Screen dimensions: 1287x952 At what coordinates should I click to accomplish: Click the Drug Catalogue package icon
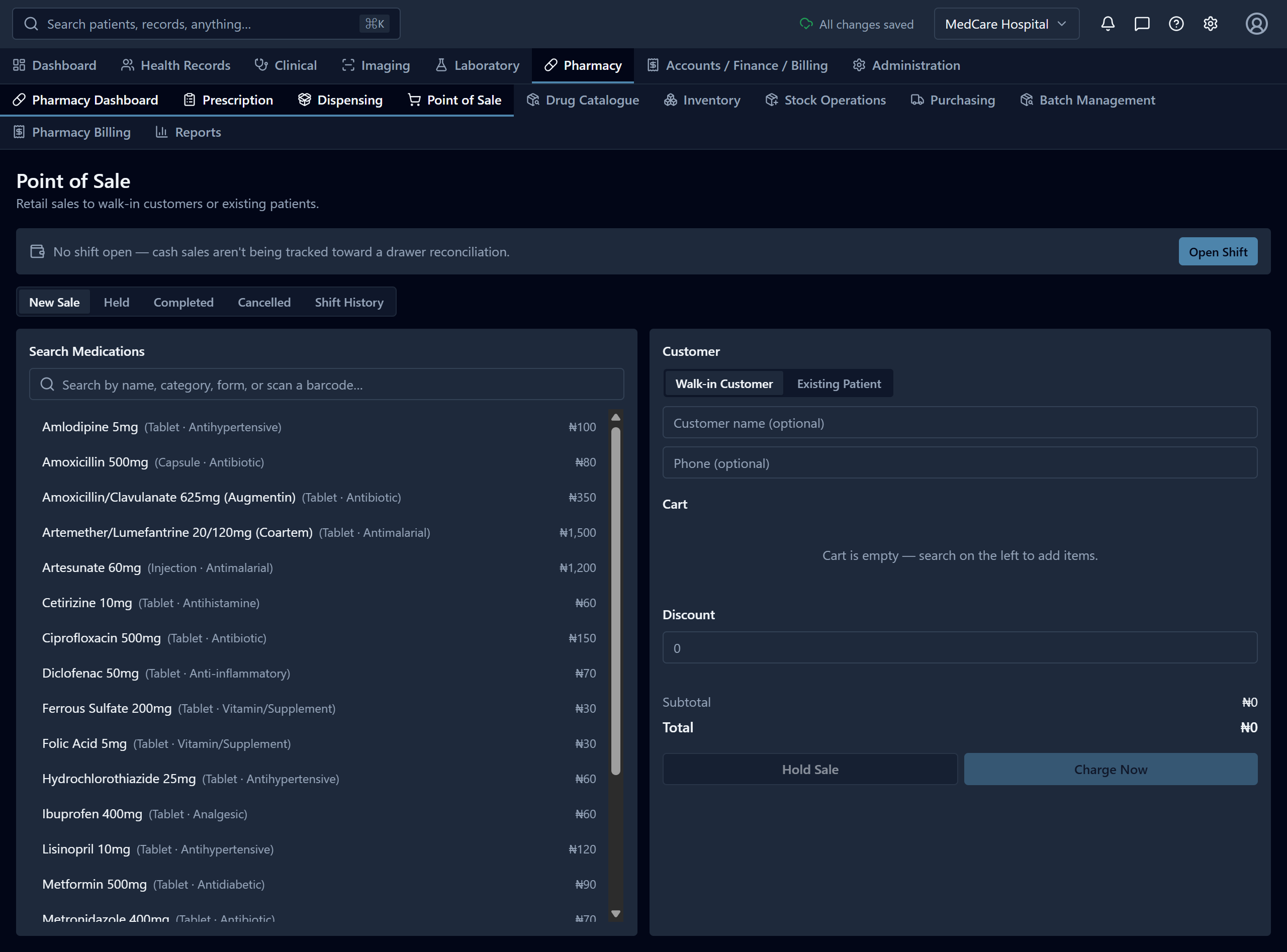[532, 100]
